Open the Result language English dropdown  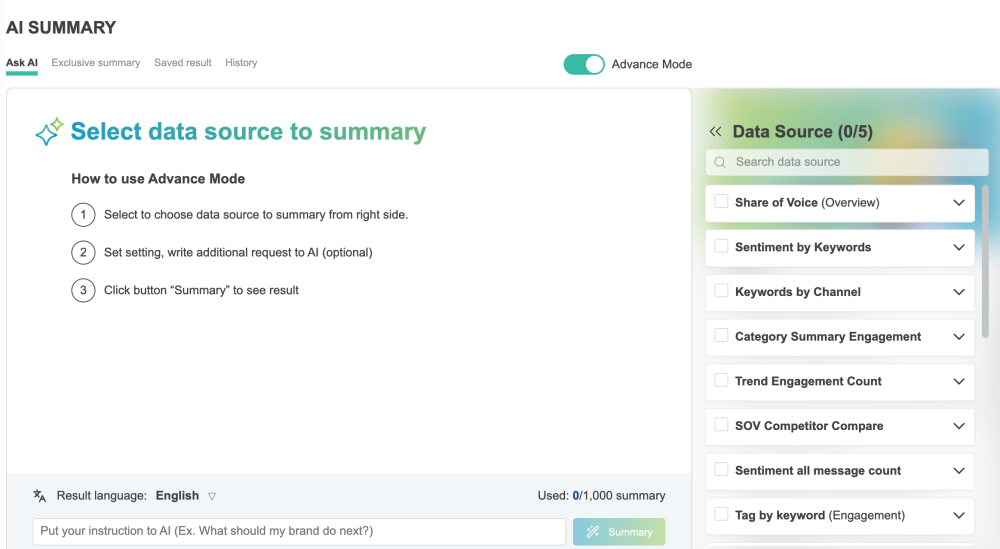(x=186, y=496)
